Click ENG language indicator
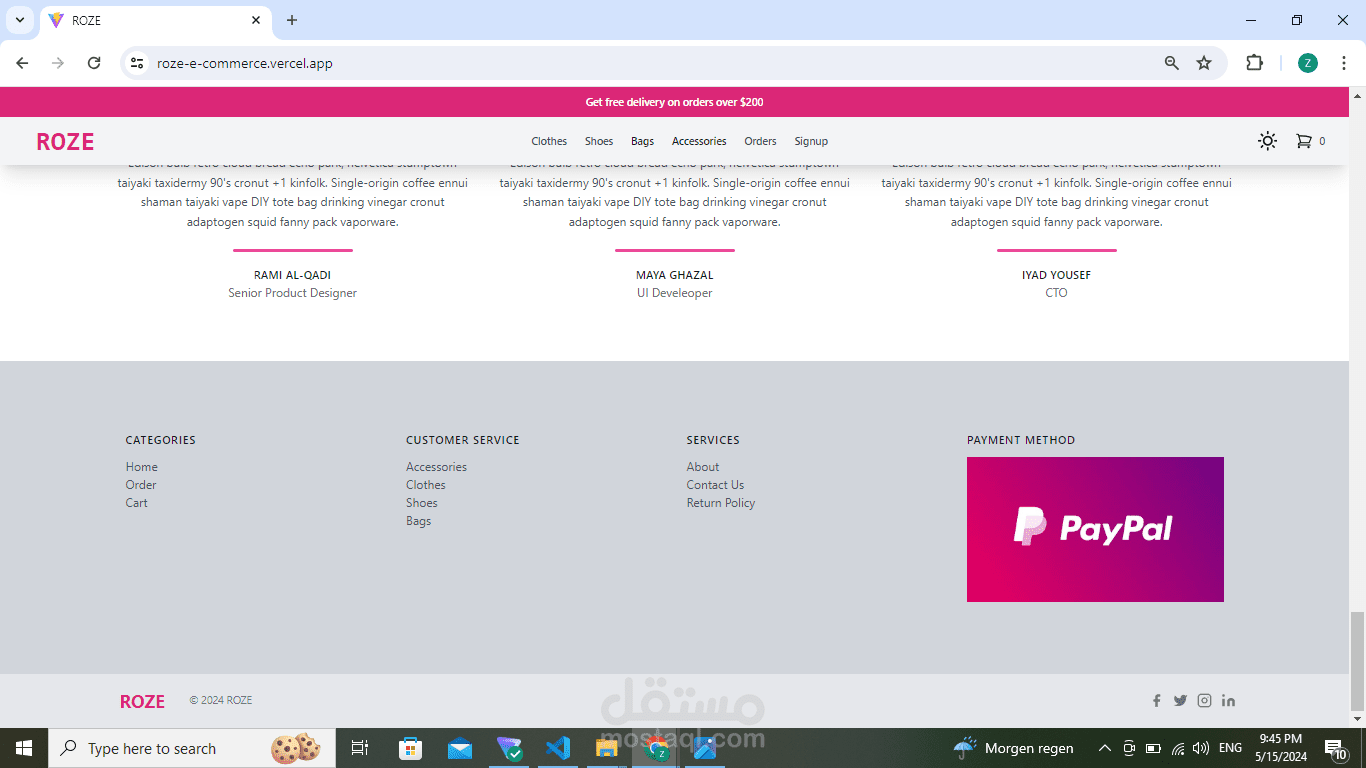Viewport: 1366px width, 768px height. point(1231,748)
